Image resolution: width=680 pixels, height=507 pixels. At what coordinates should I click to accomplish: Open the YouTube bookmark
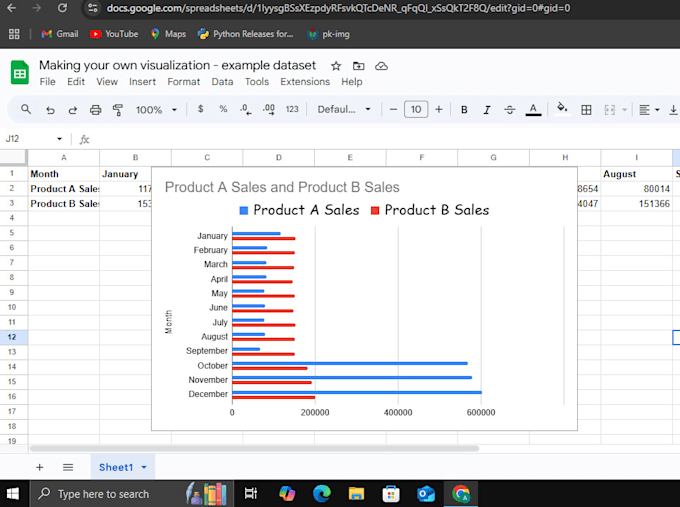click(114, 34)
